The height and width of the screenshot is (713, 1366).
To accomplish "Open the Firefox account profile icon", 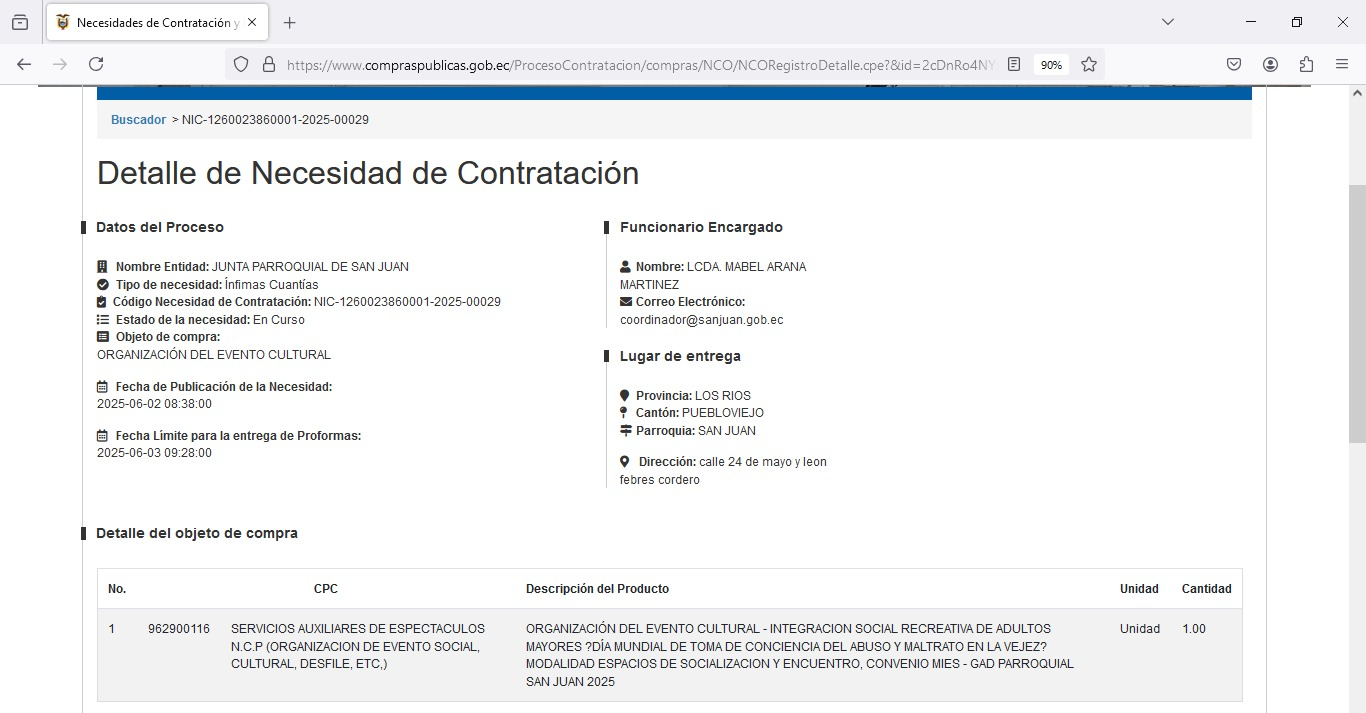I will 1270,64.
